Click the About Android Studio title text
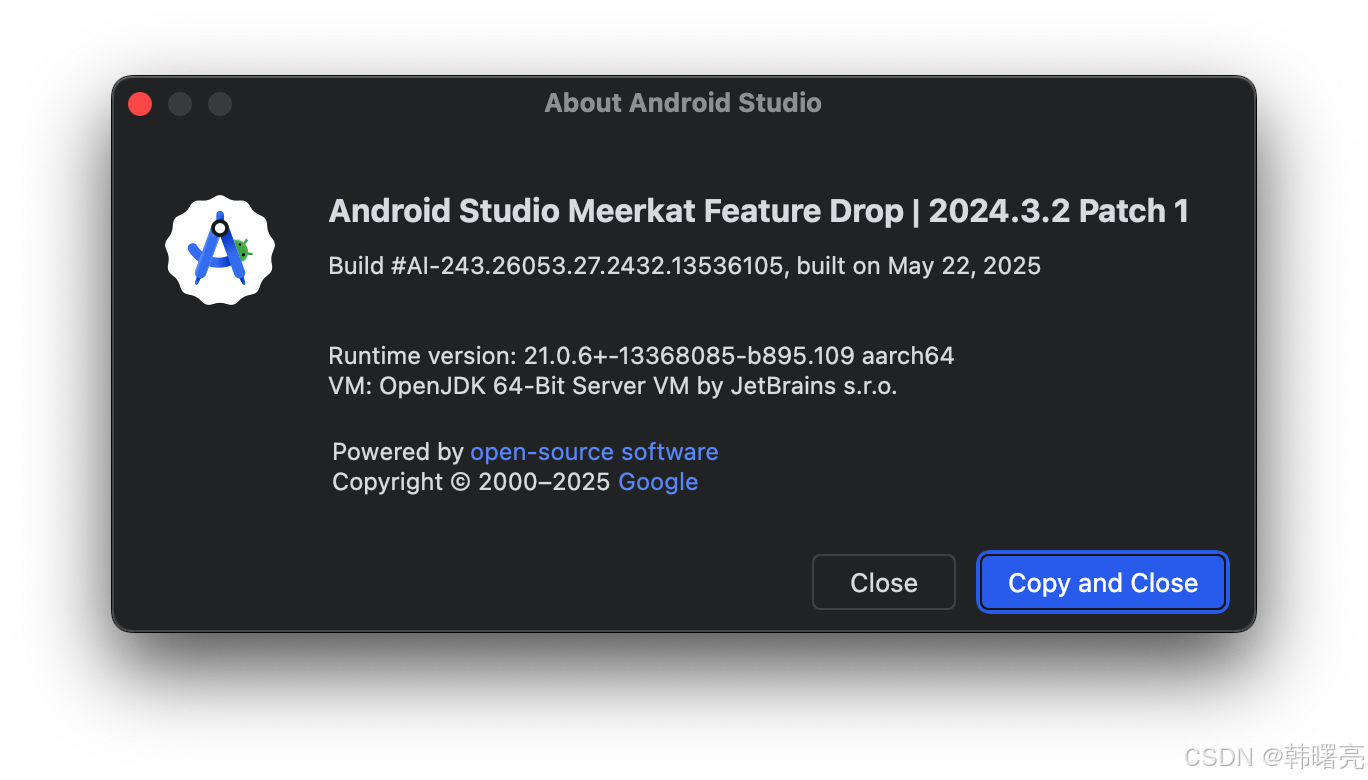 682,102
